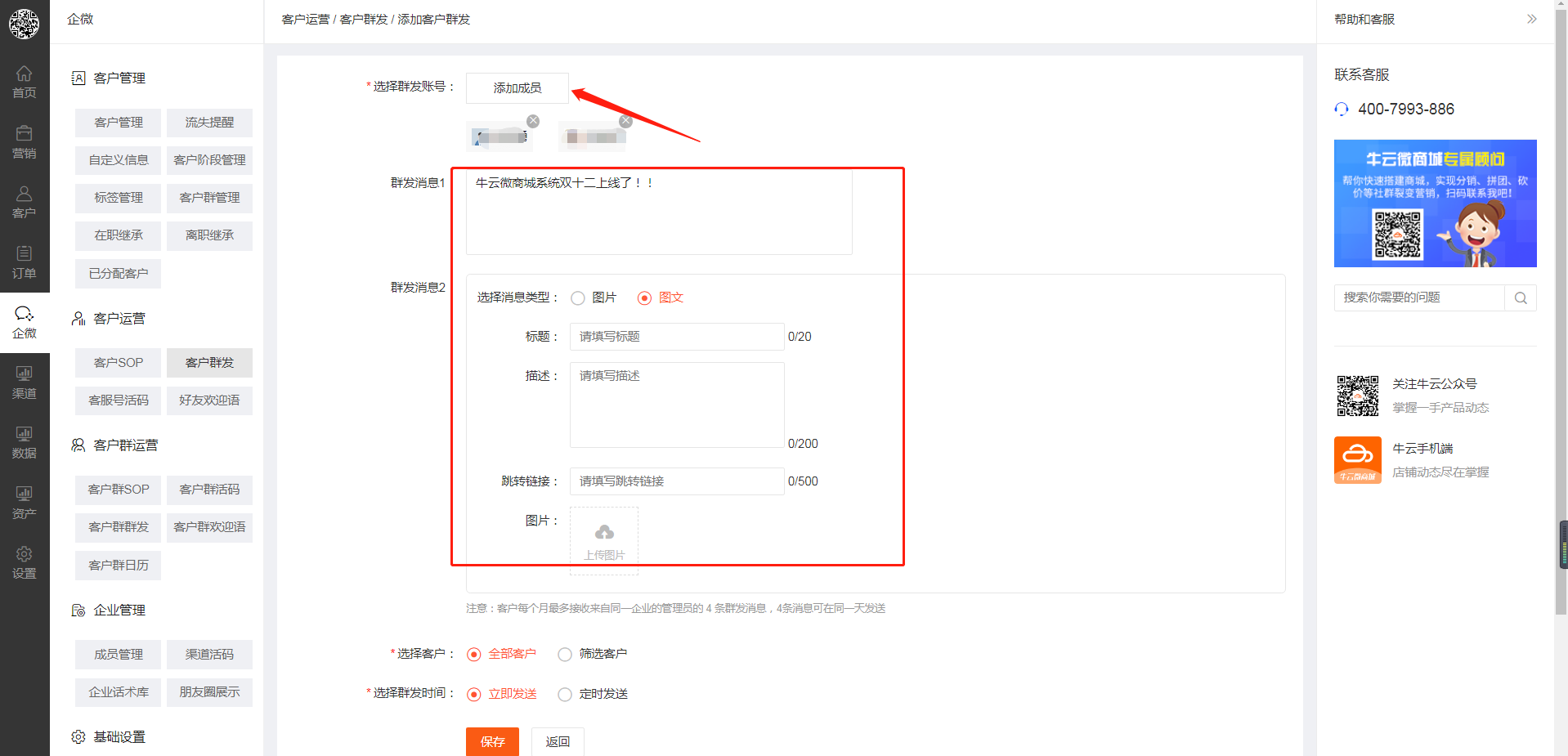Click the 牛云手机端 orange app icon
This screenshot has height=756, width=1568.
(x=1357, y=460)
